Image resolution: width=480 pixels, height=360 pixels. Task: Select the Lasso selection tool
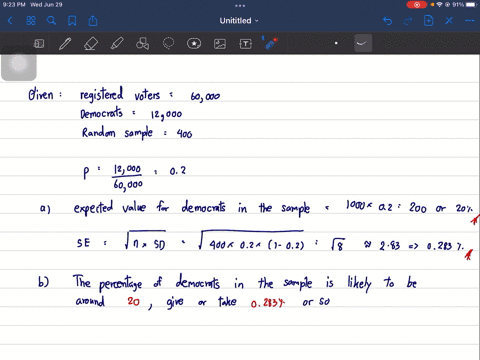[168, 44]
